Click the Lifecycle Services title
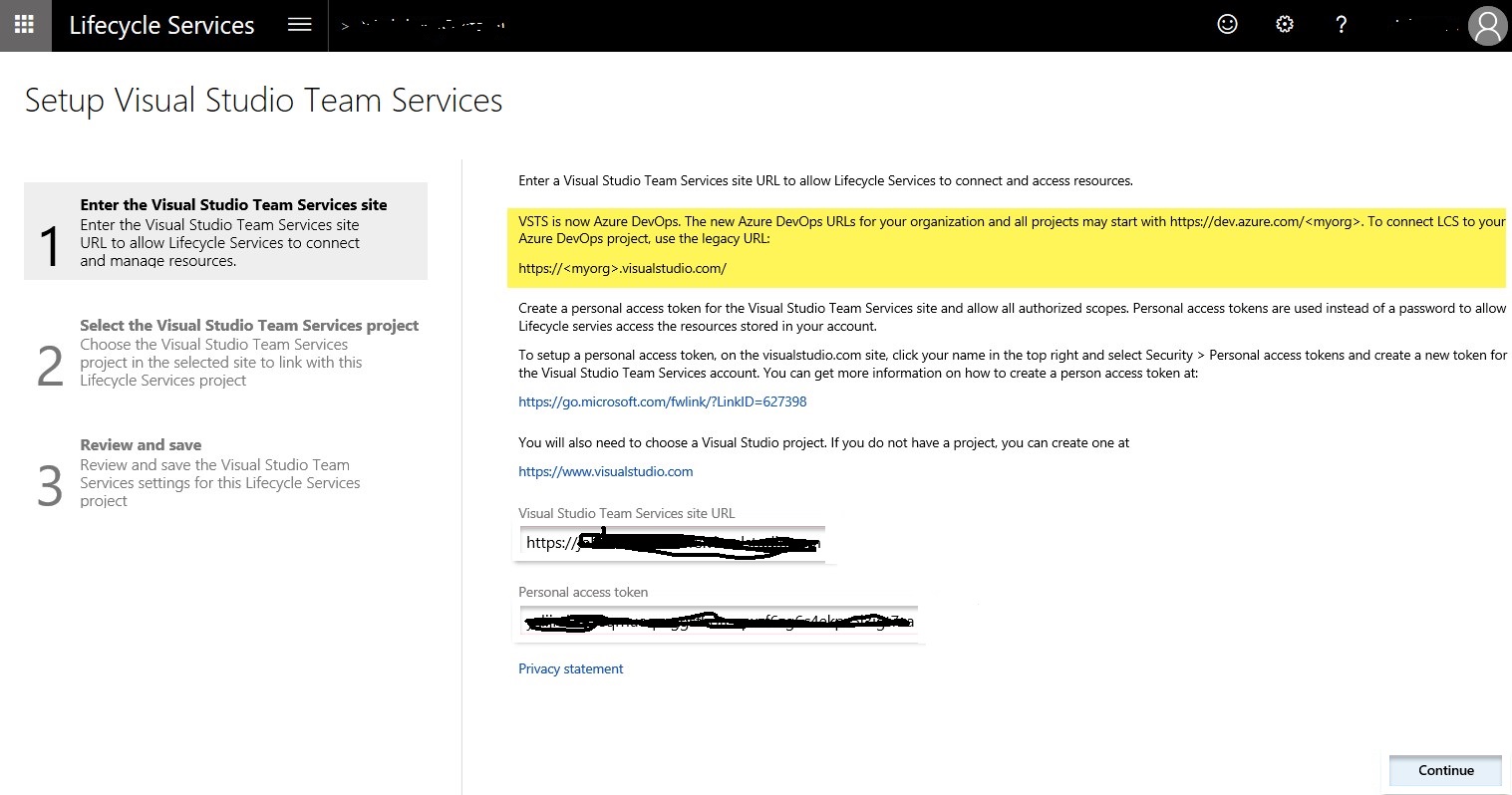This screenshot has width=1512, height=795. click(x=161, y=26)
